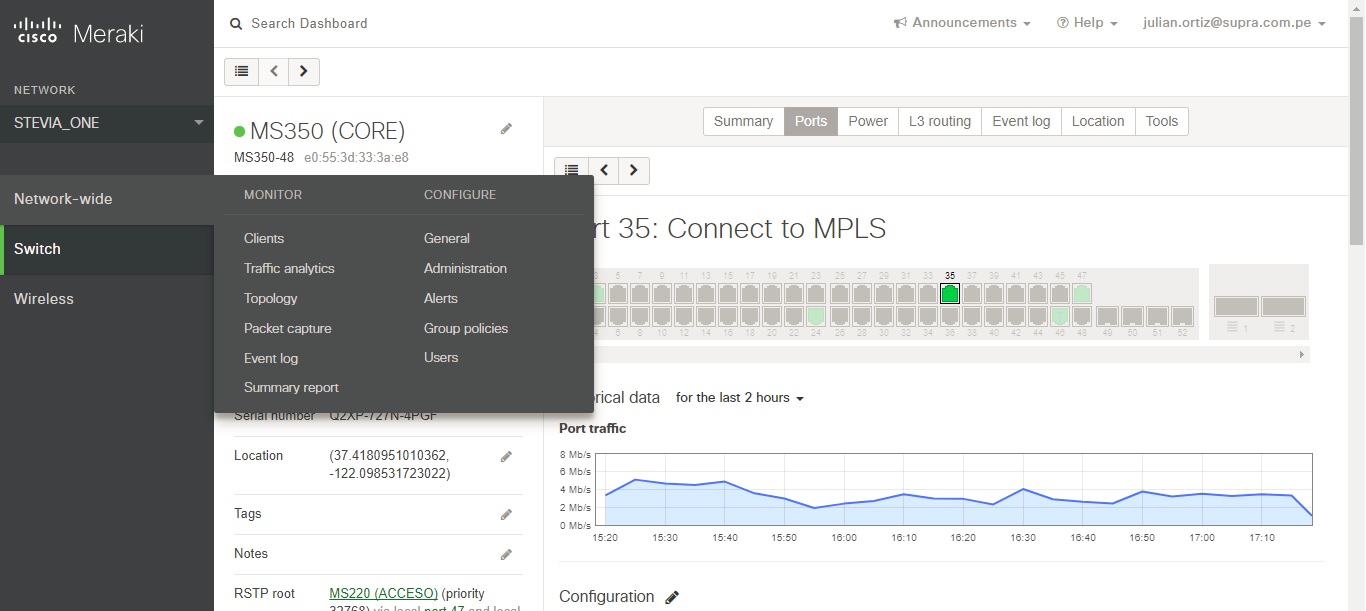Image resolution: width=1366 pixels, height=611 pixels.
Task: Open the Announcements dropdown
Action: pos(961,22)
